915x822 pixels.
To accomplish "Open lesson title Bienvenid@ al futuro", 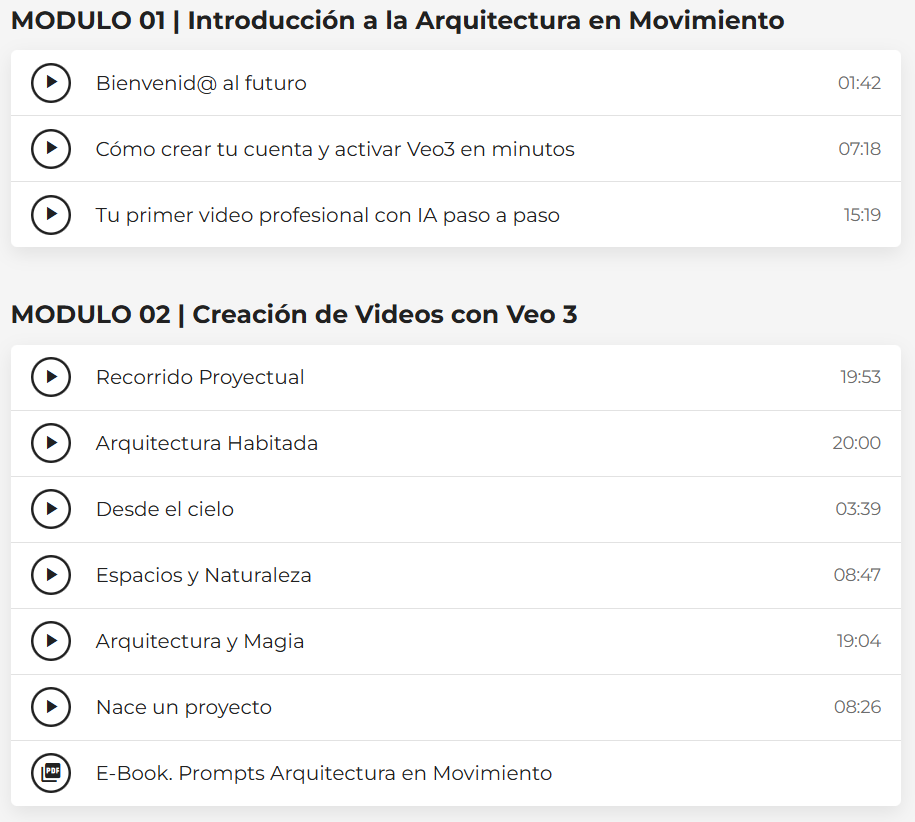I will [201, 83].
